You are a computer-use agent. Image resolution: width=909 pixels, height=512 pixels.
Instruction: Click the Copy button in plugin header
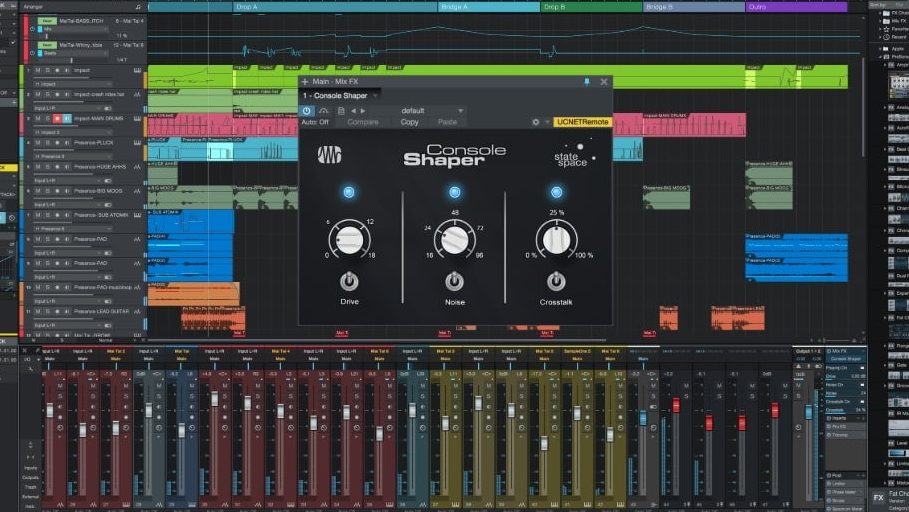point(409,122)
